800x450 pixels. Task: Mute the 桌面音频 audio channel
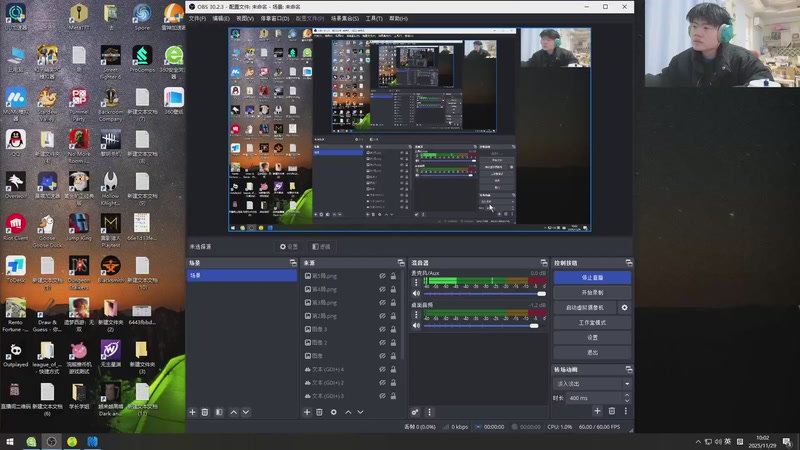tap(416, 325)
